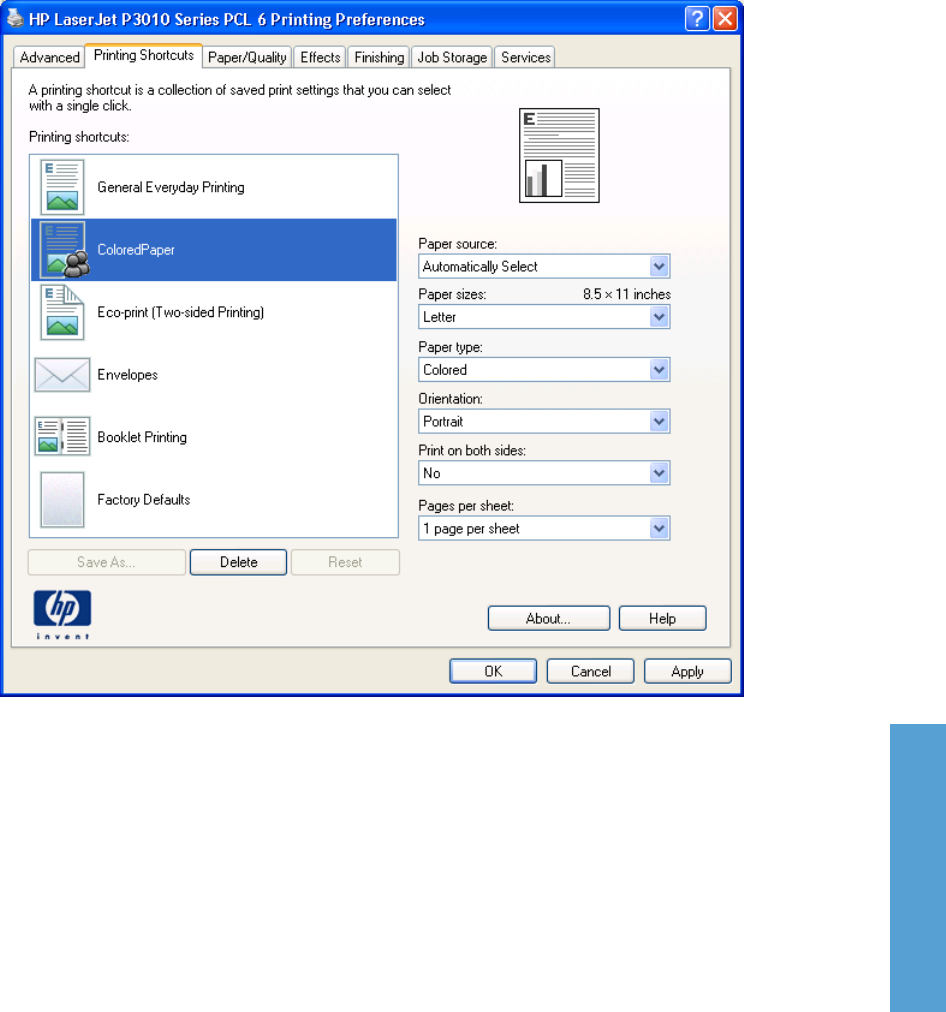Open the Paper source dropdown
This screenshot has width=946, height=1012.
[x=544, y=267]
